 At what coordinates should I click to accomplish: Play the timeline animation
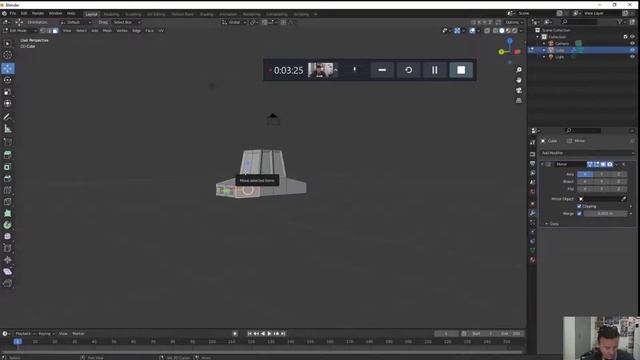click(x=269, y=333)
